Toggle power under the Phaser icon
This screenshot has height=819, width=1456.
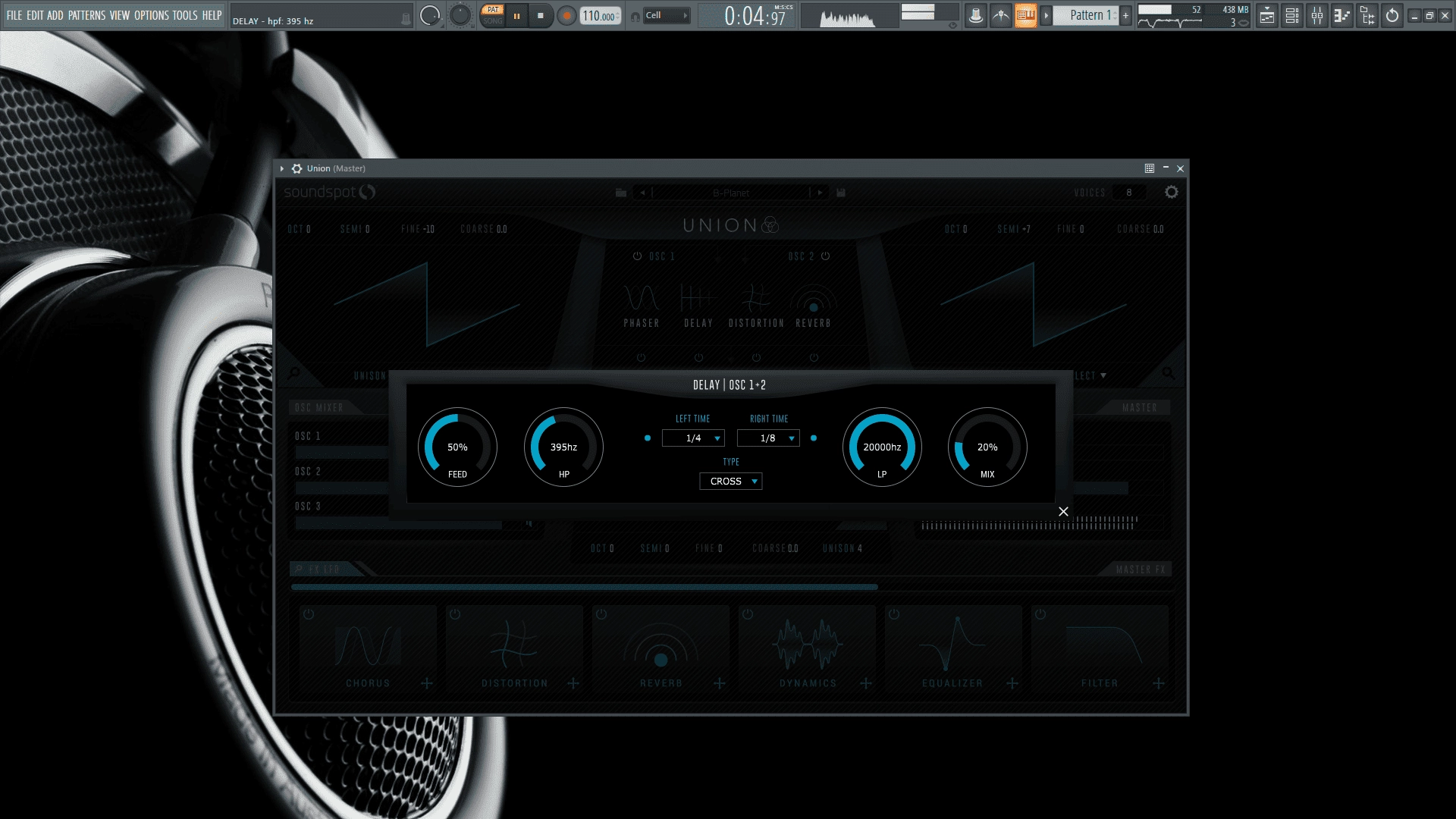pyautogui.click(x=641, y=357)
